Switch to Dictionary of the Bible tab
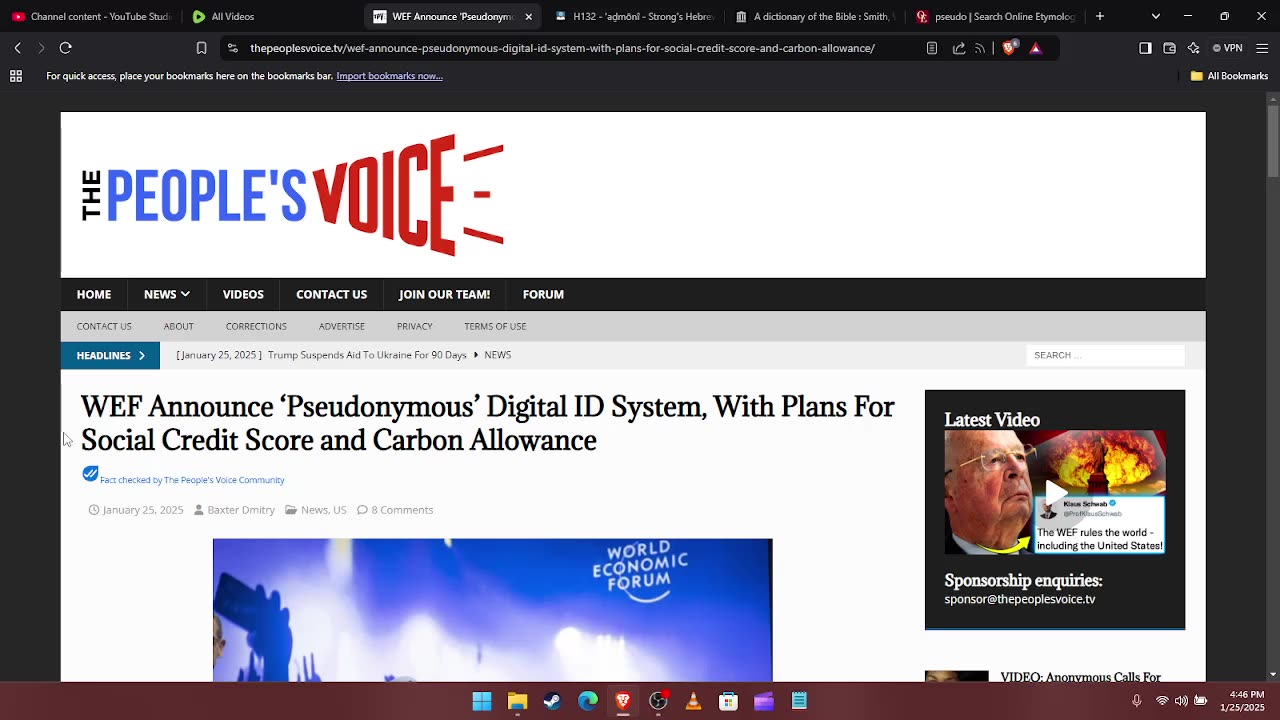1280x720 pixels. click(814, 16)
